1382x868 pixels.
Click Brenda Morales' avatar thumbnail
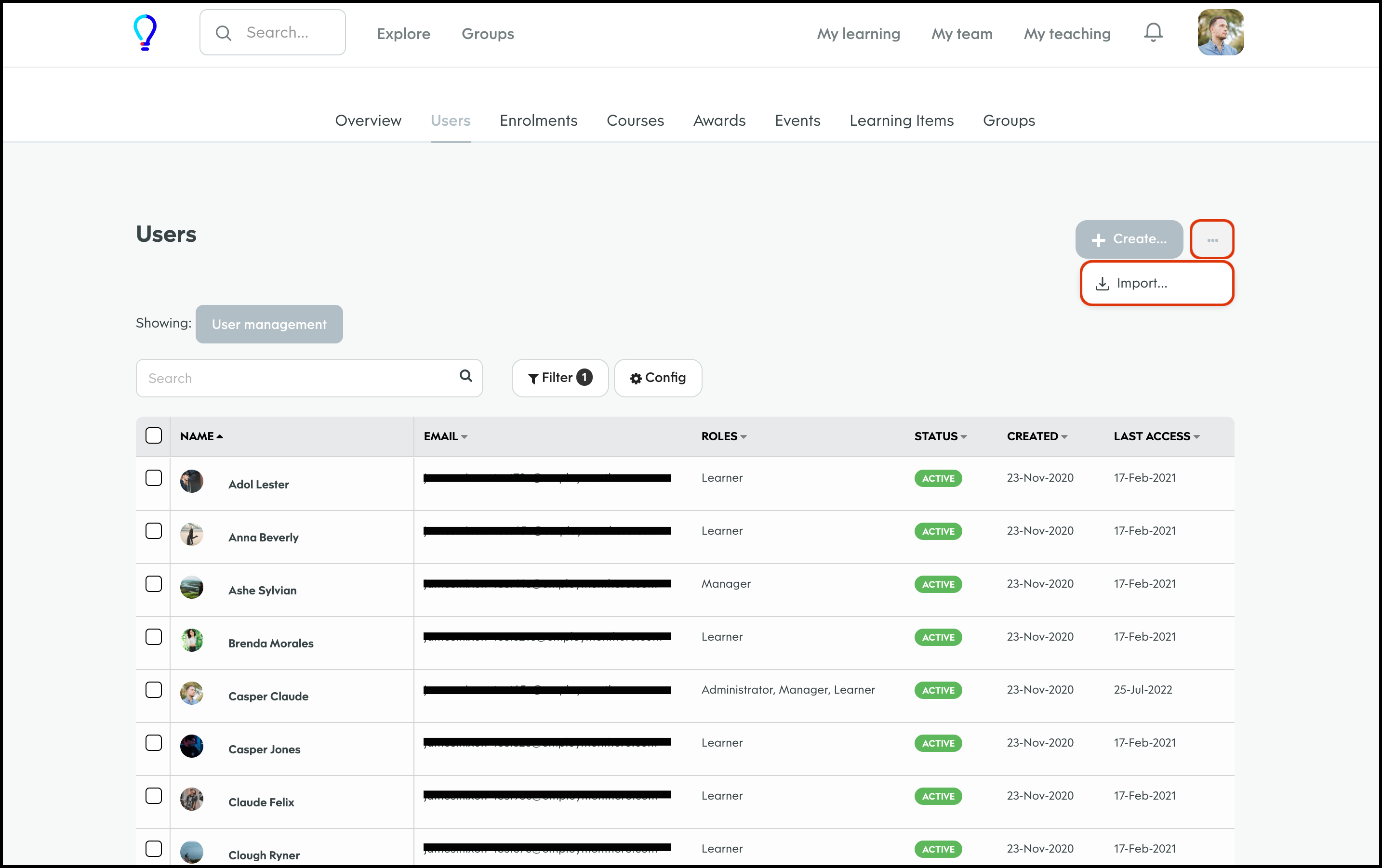coord(192,640)
